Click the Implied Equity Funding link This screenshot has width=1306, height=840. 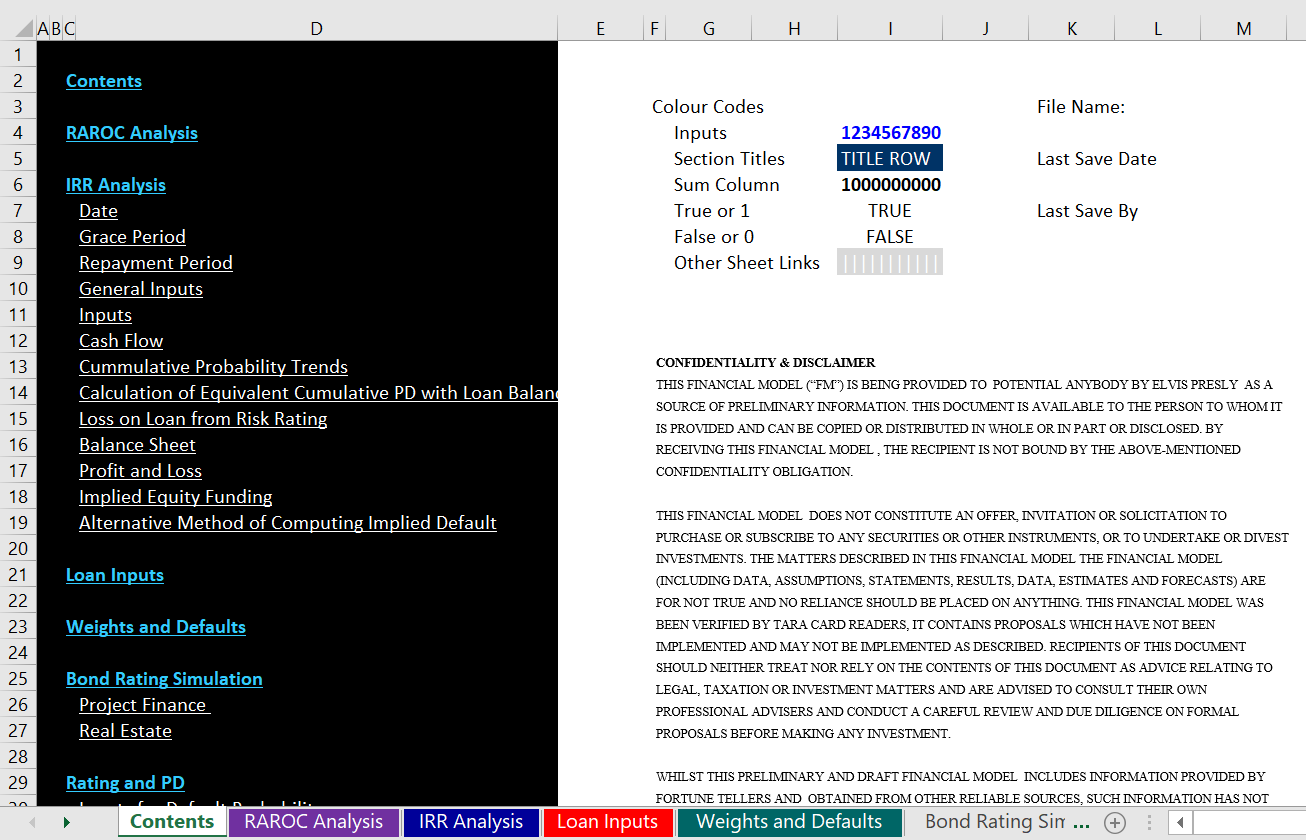tap(175, 497)
